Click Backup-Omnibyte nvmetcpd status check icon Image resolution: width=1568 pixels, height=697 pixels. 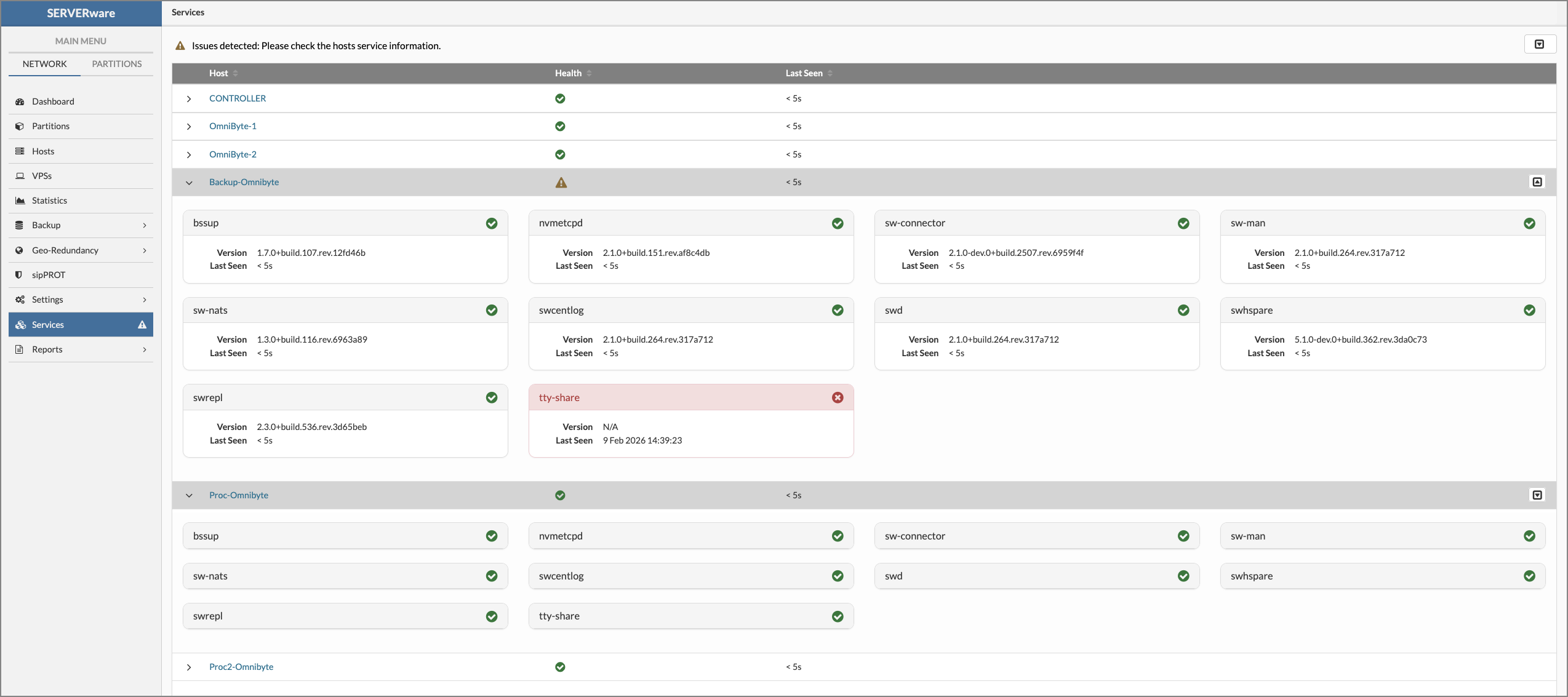pyautogui.click(x=838, y=223)
